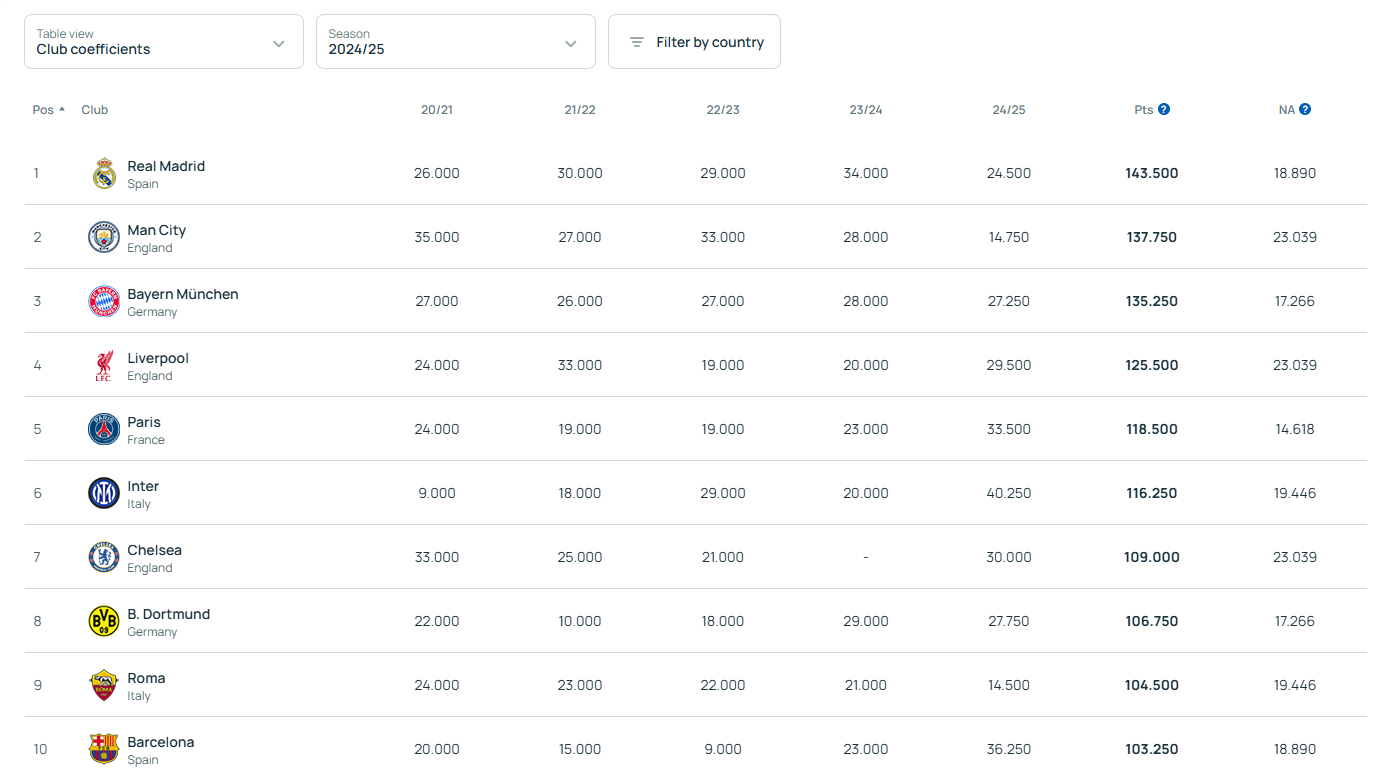
Task: Open the Pts help info icon
Action: pos(1164,109)
